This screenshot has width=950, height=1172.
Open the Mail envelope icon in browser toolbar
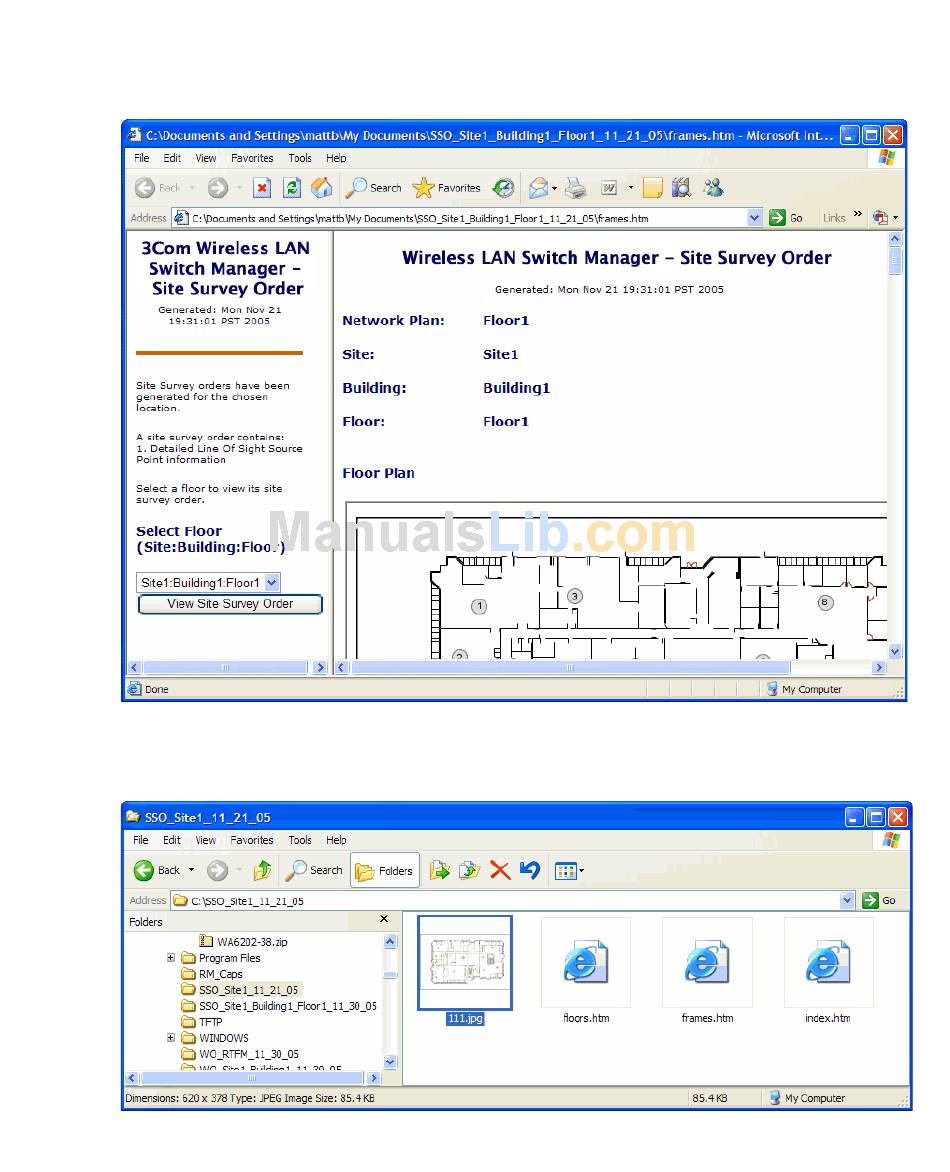point(538,188)
